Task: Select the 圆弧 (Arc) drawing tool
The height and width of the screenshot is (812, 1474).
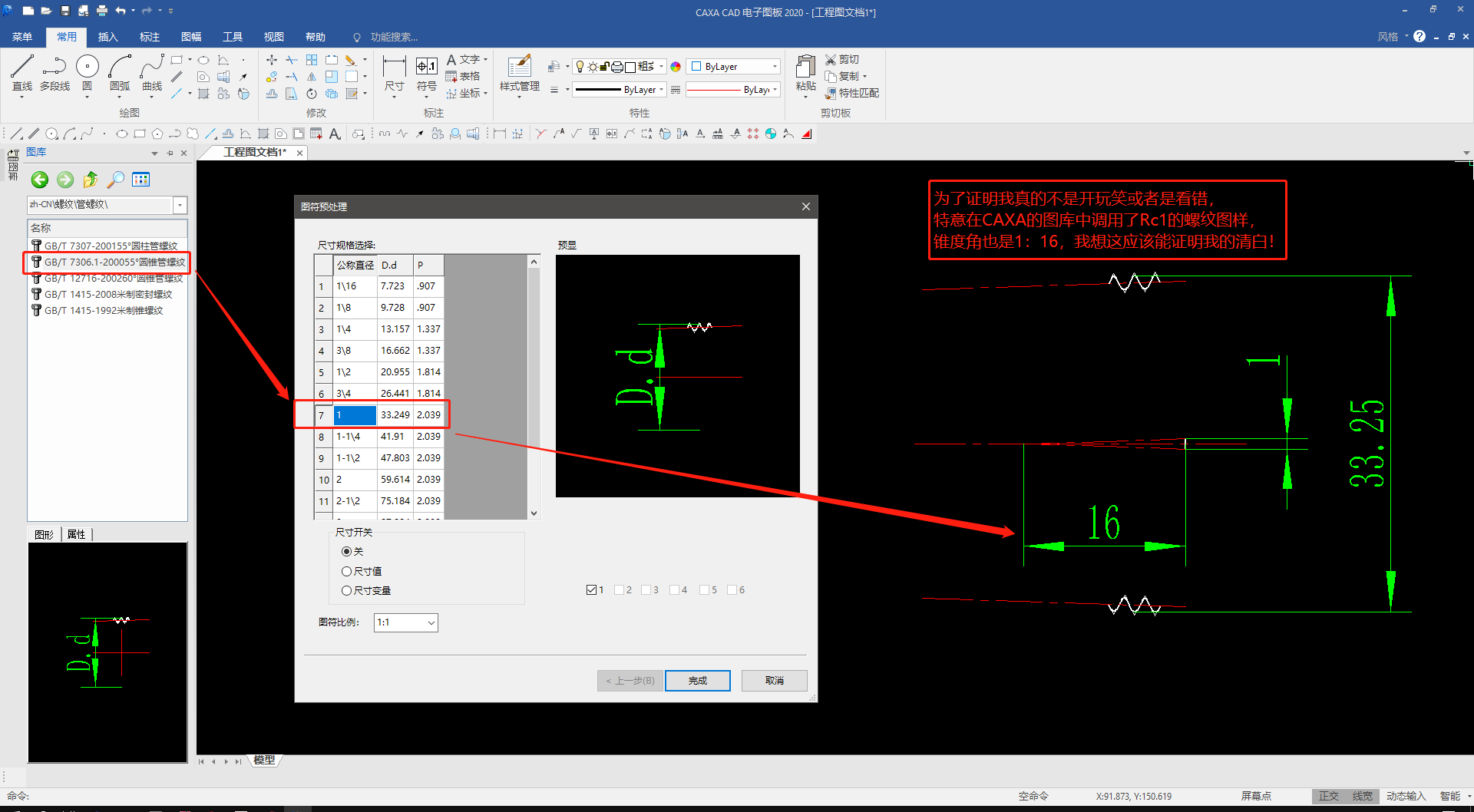Action: 120,74
